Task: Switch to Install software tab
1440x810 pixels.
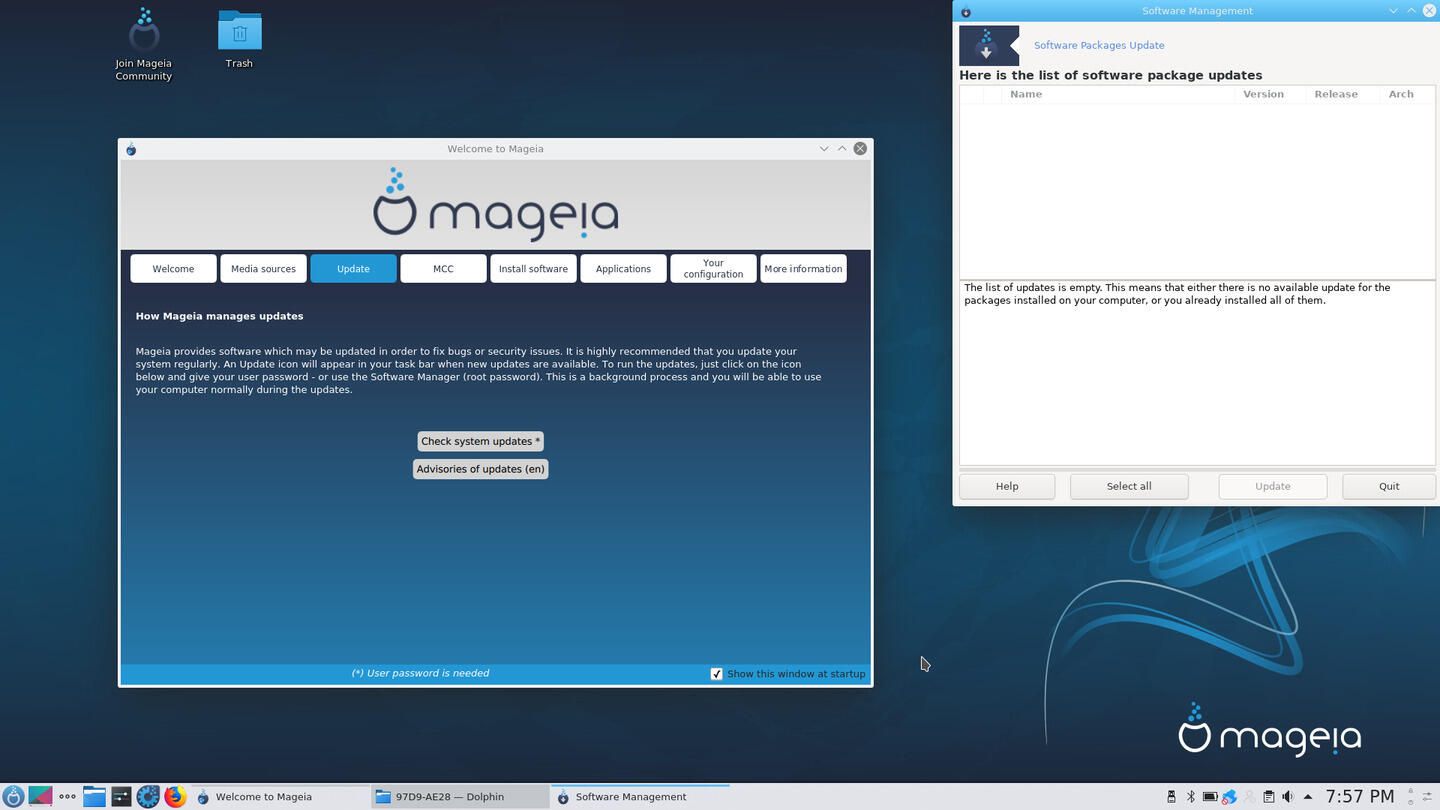Action: (x=533, y=269)
